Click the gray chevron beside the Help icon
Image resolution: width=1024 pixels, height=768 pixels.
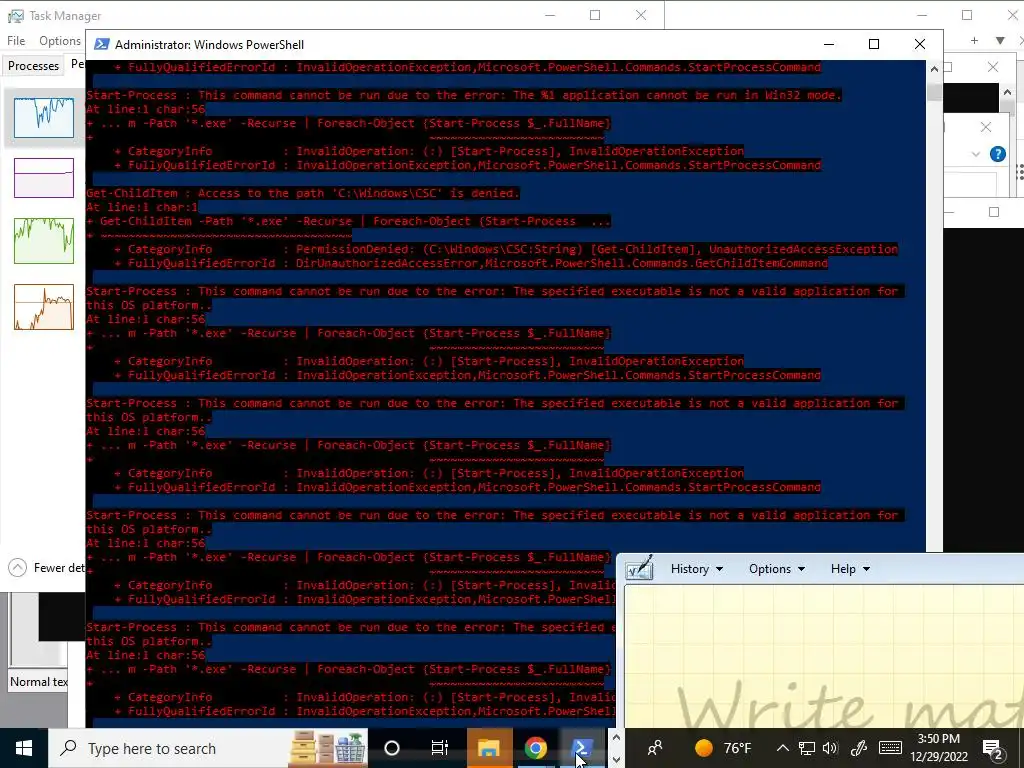(976, 154)
